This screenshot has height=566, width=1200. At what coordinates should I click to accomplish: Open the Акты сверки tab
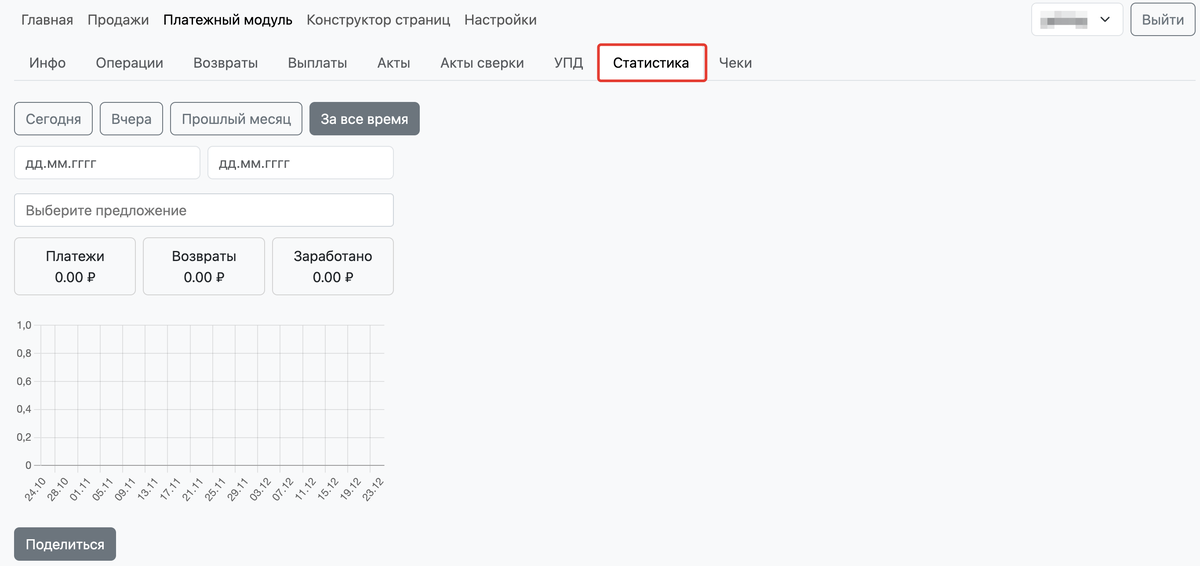(482, 63)
